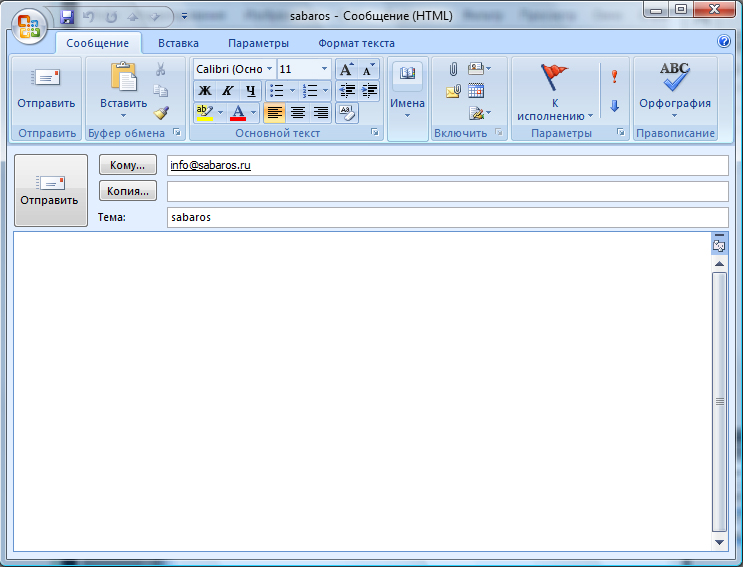Click the Кому... button
743x567 pixels.
127,165
